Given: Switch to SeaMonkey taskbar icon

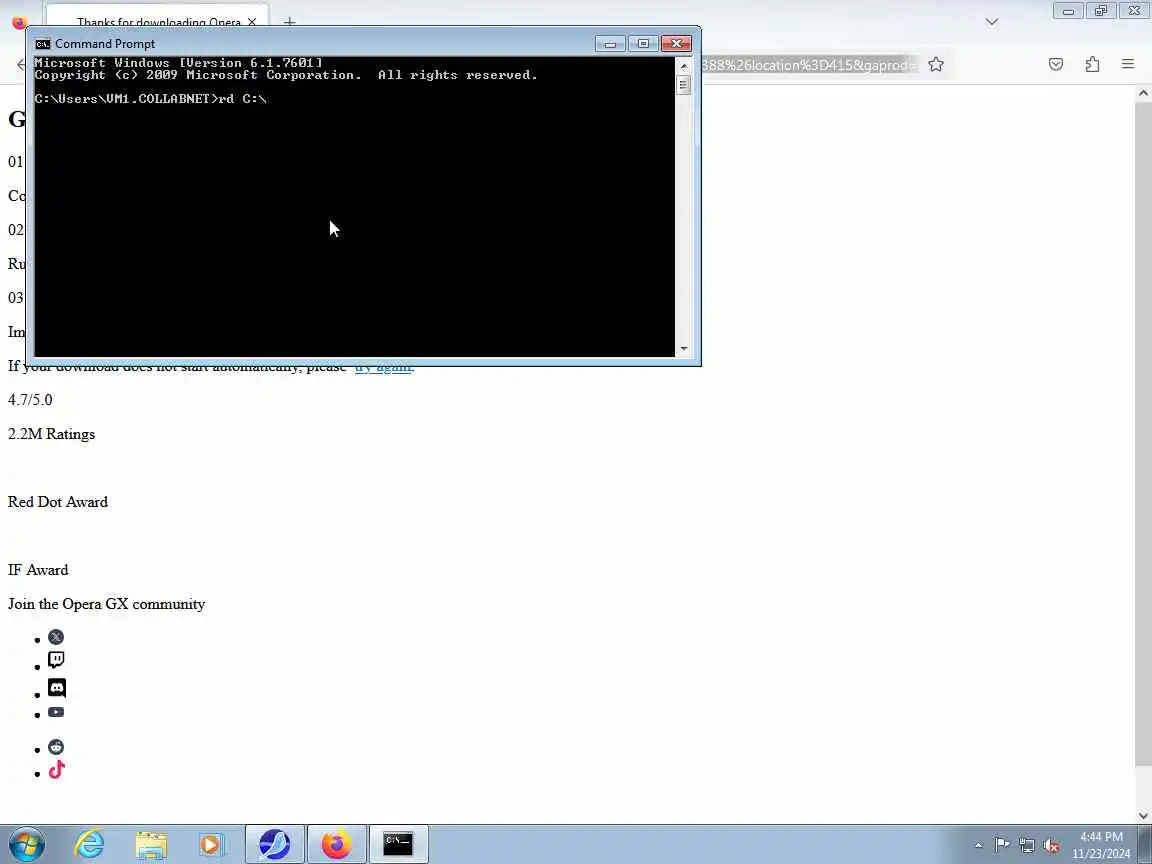Looking at the screenshot, I should [275, 844].
